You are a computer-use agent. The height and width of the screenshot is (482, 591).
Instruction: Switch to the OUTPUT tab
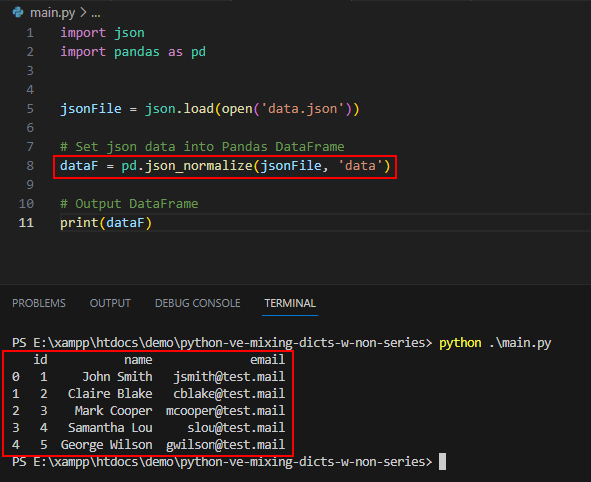[110, 303]
